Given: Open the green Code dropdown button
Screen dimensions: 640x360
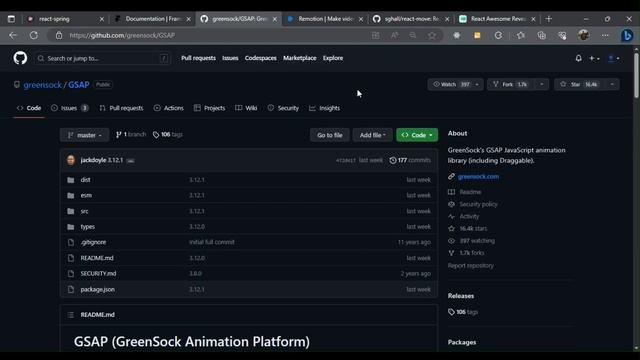Looking at the screenshot, I should coord(417,135).
